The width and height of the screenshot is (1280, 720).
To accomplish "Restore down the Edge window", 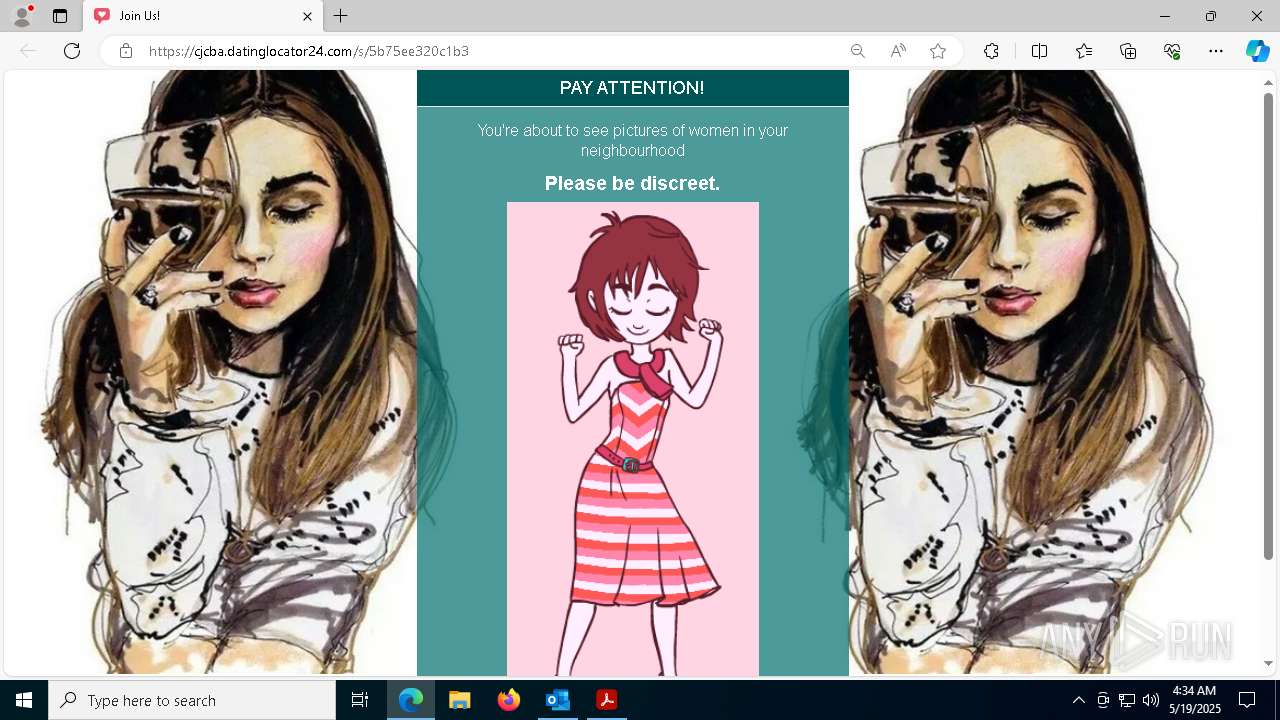I will click(1211, 16).
